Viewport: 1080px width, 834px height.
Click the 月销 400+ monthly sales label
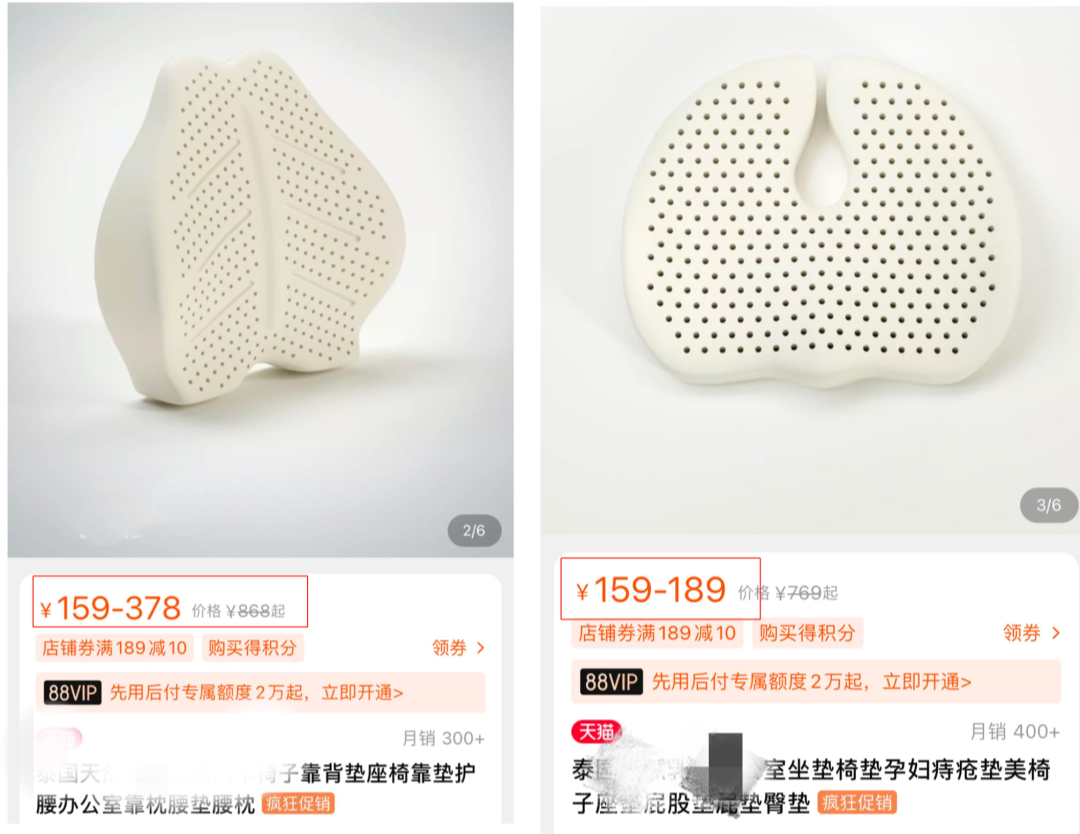tap(1015, 731)
